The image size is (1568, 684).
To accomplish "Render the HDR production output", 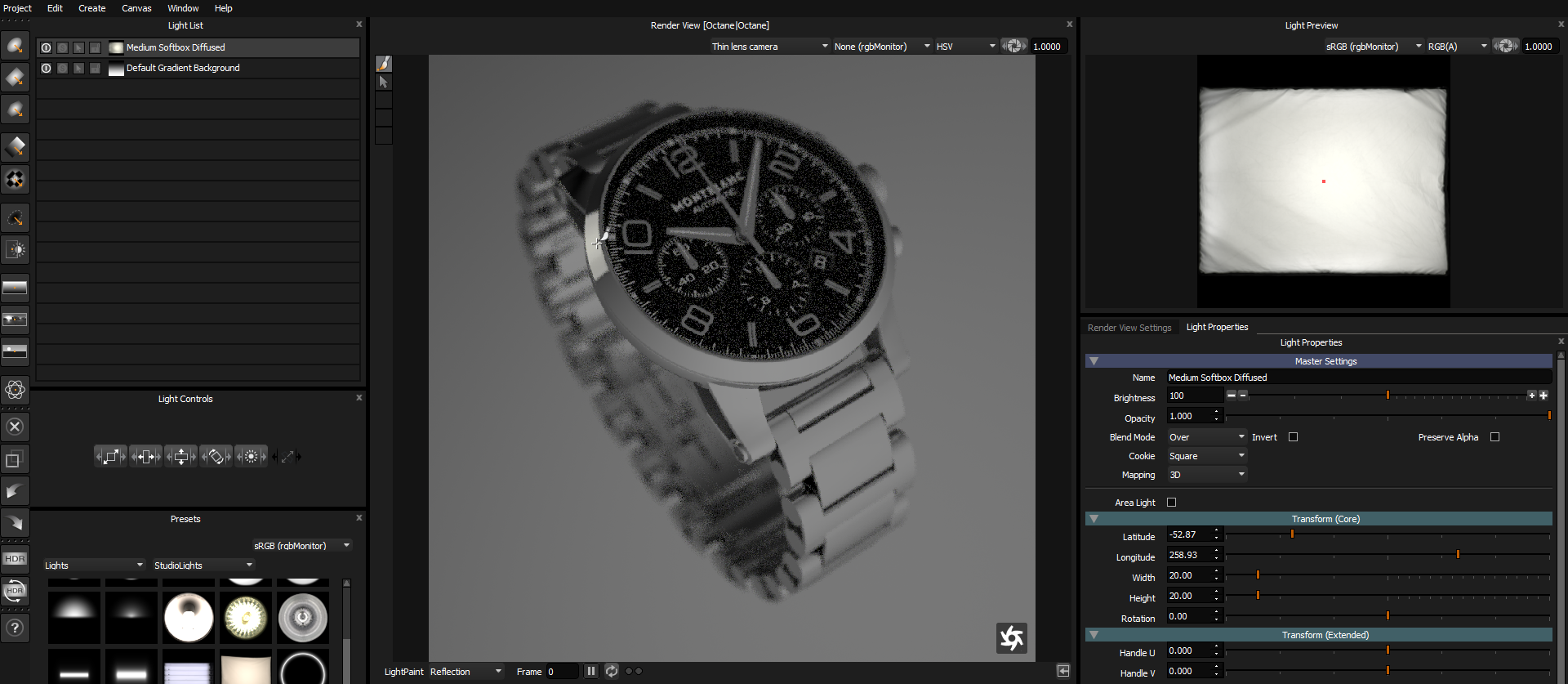I will coord(15,559).
